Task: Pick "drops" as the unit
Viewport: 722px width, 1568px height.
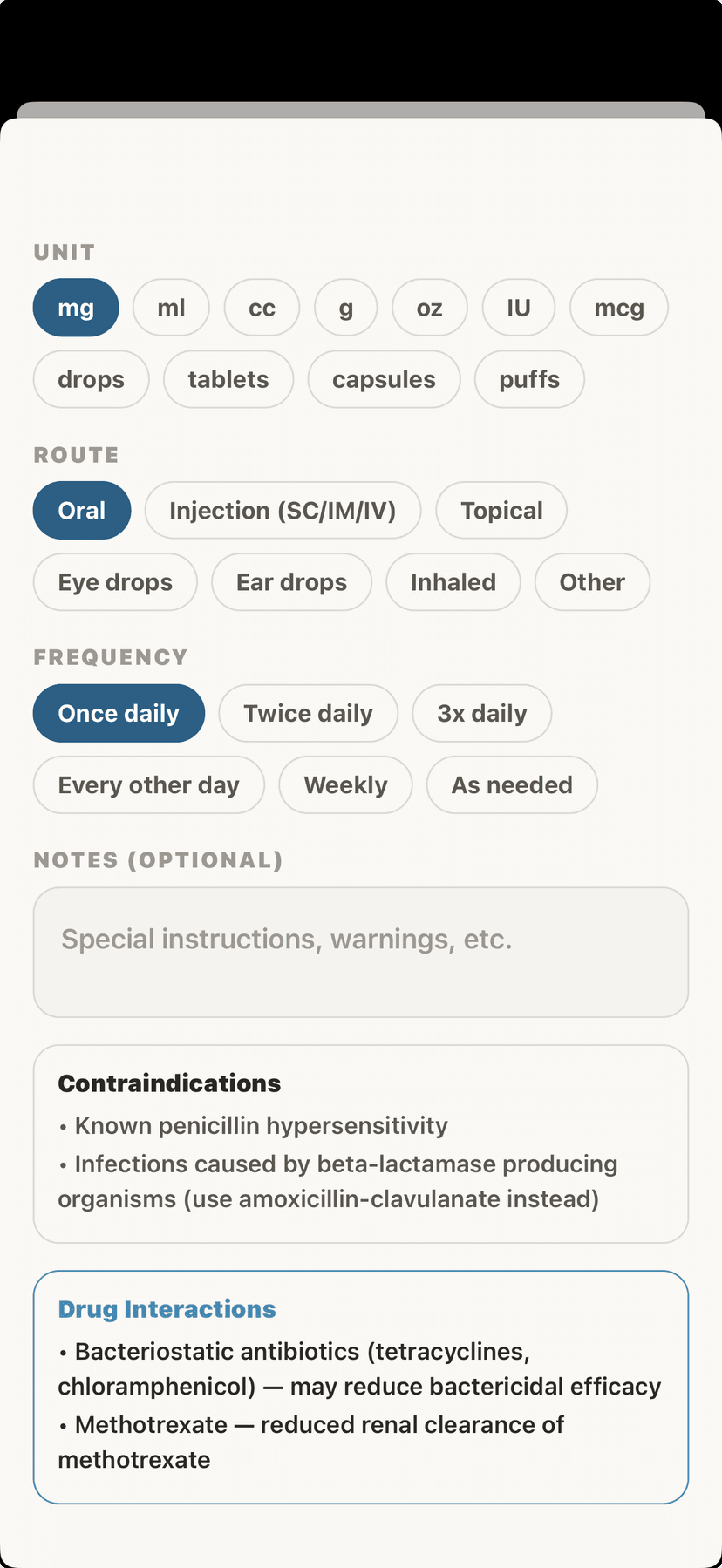Action: [x=91, y=379]
